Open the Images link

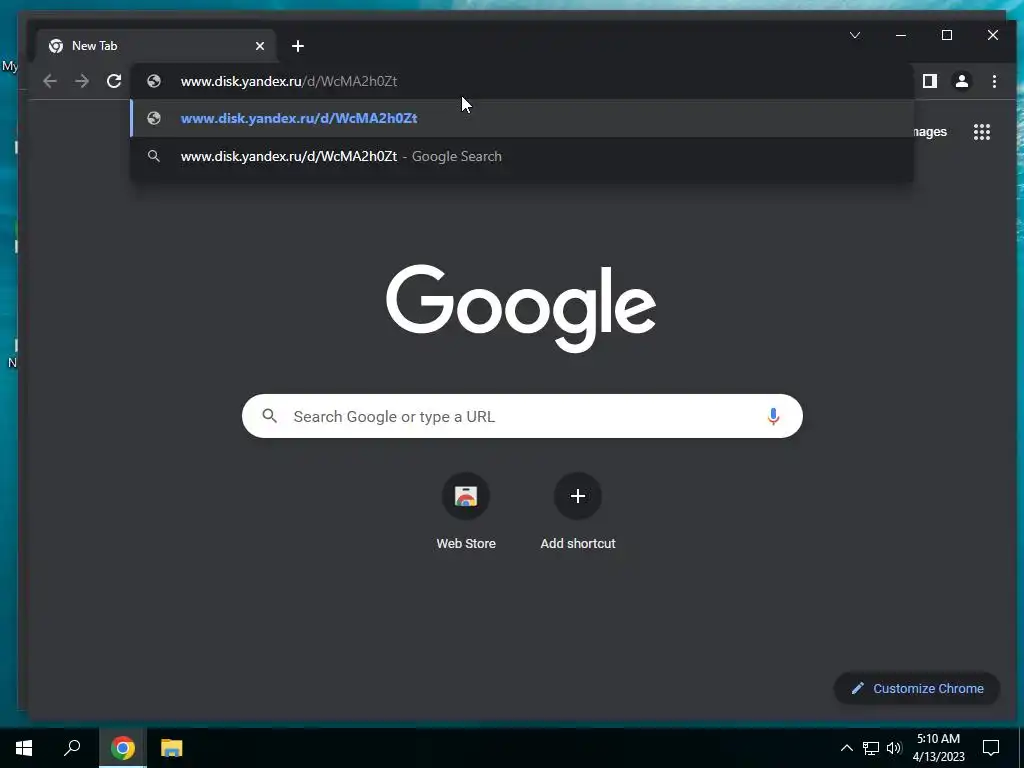pyautogui.click(x=930, y=132)
